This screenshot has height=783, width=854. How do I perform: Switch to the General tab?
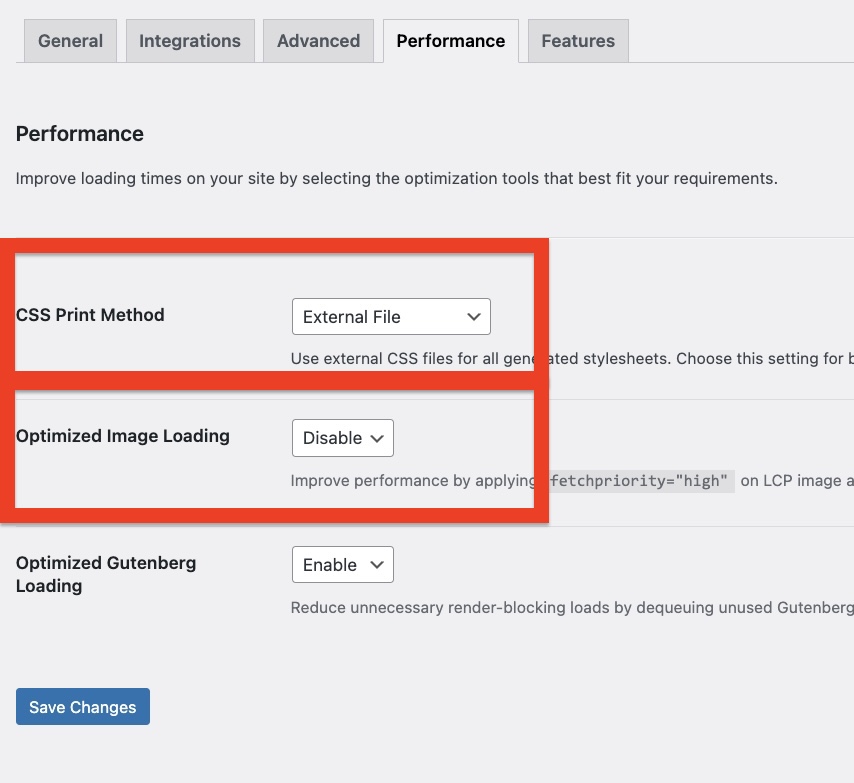[x=70, y=41]
